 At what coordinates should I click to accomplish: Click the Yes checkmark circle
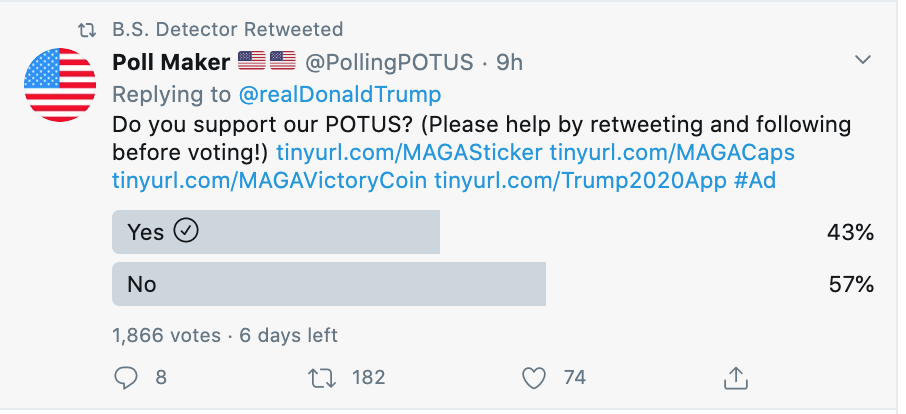(186, 231)
